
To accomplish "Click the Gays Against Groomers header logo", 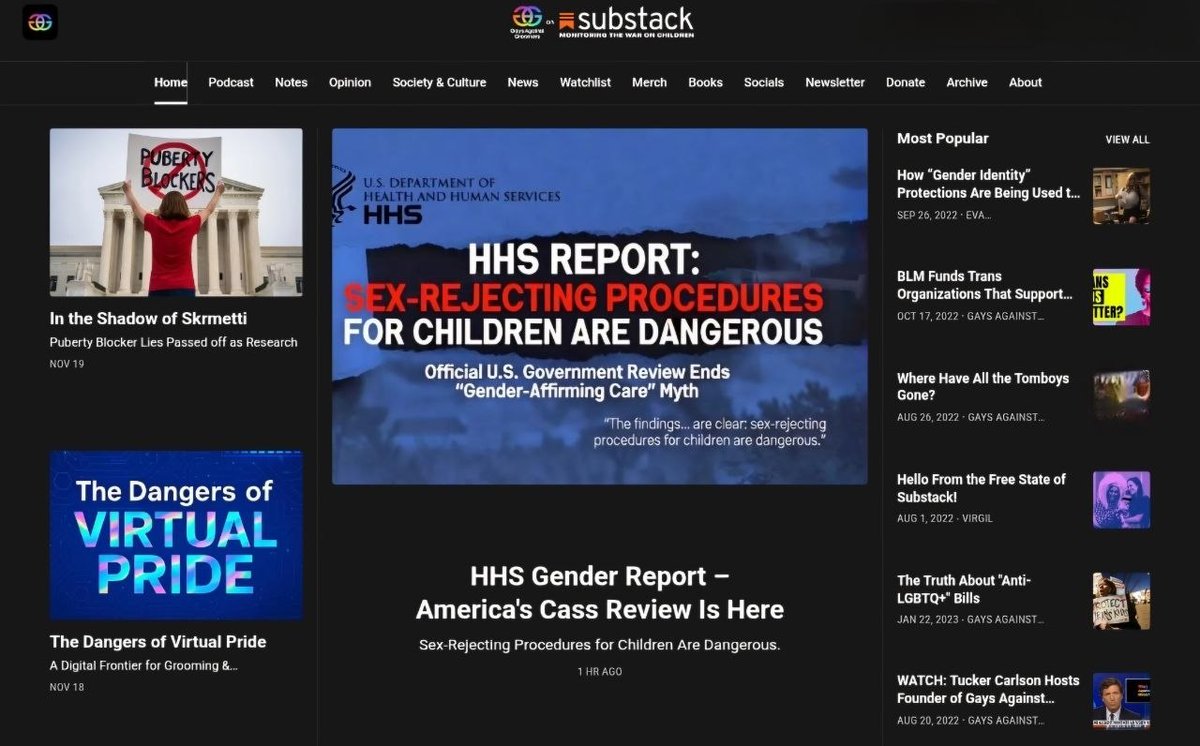I will (x=527, y=22).
